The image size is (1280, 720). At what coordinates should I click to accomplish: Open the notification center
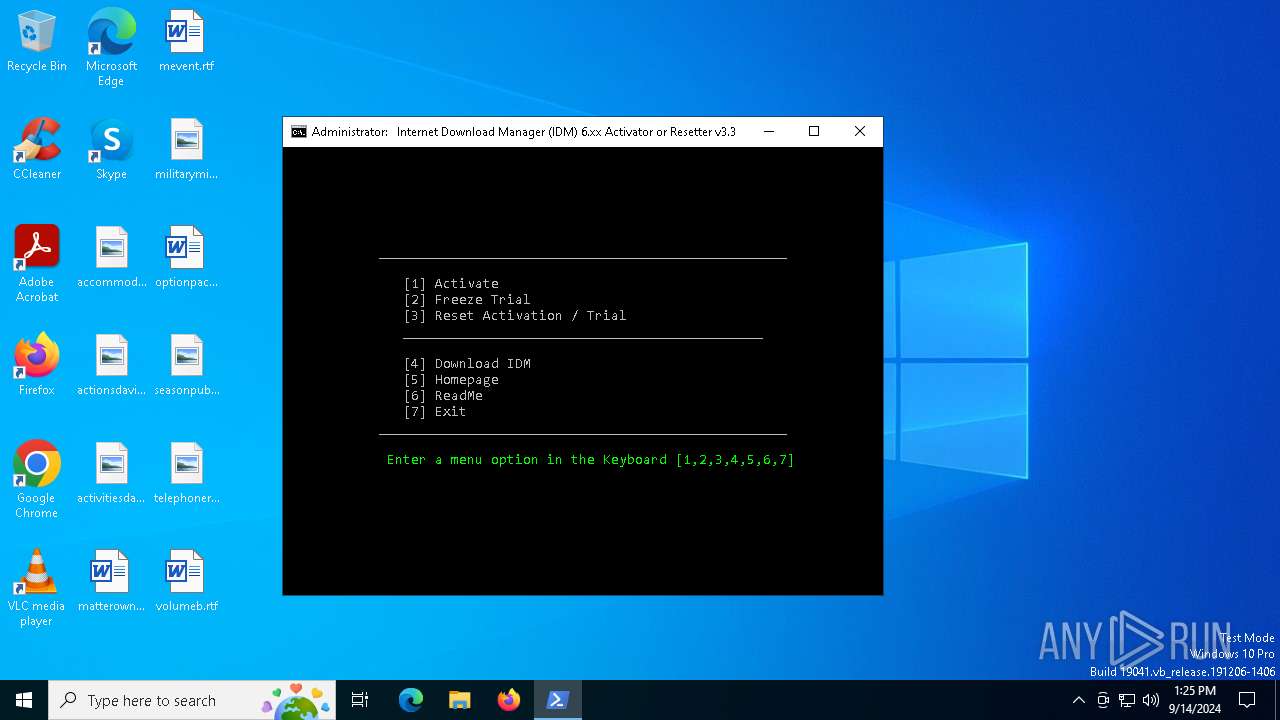point(1247,700)
